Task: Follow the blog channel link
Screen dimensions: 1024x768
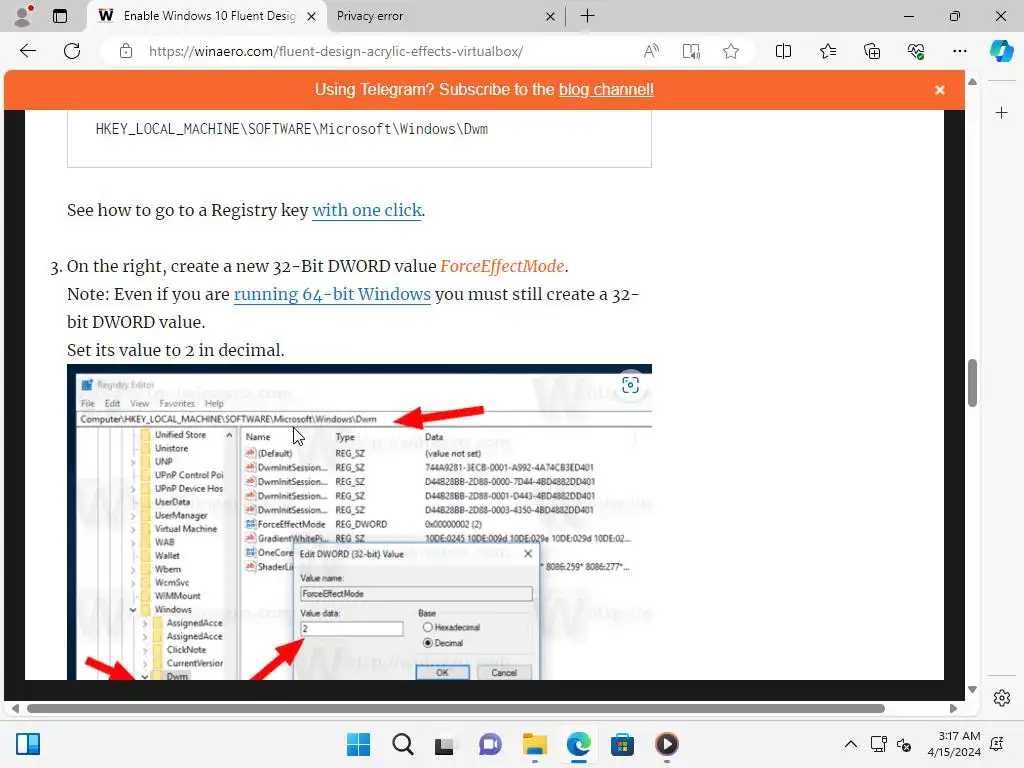Action: (606, 89)
